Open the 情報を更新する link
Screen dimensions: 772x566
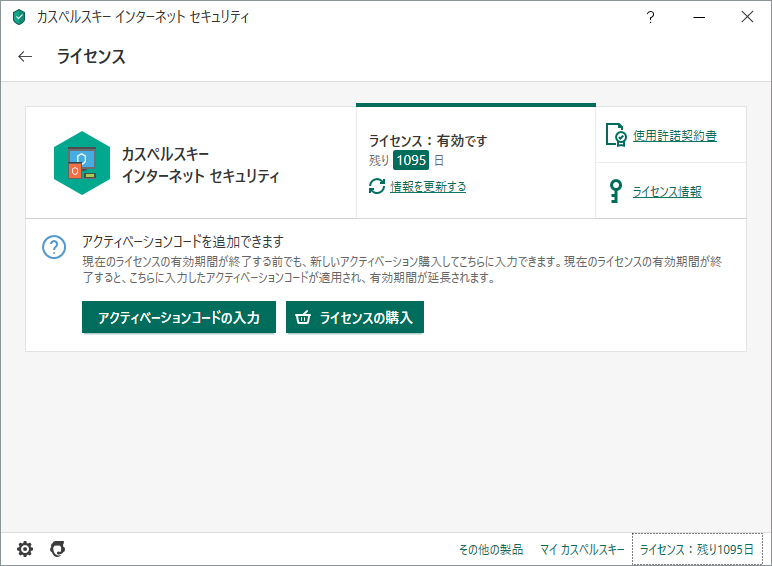pos(428,187)
